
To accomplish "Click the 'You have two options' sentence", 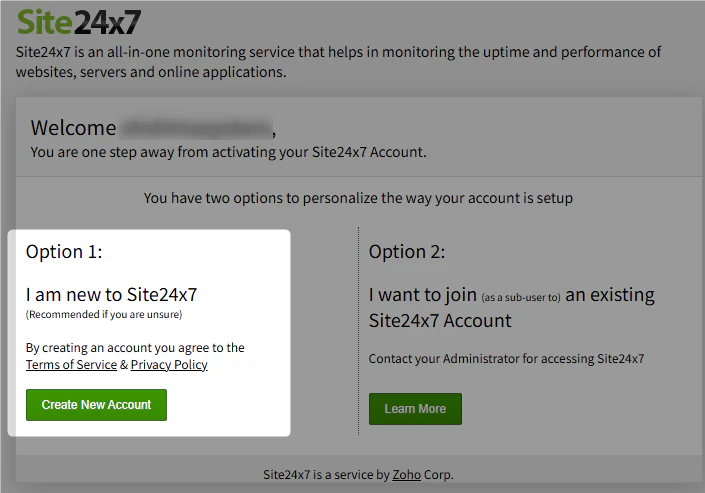I will [358, 198].
